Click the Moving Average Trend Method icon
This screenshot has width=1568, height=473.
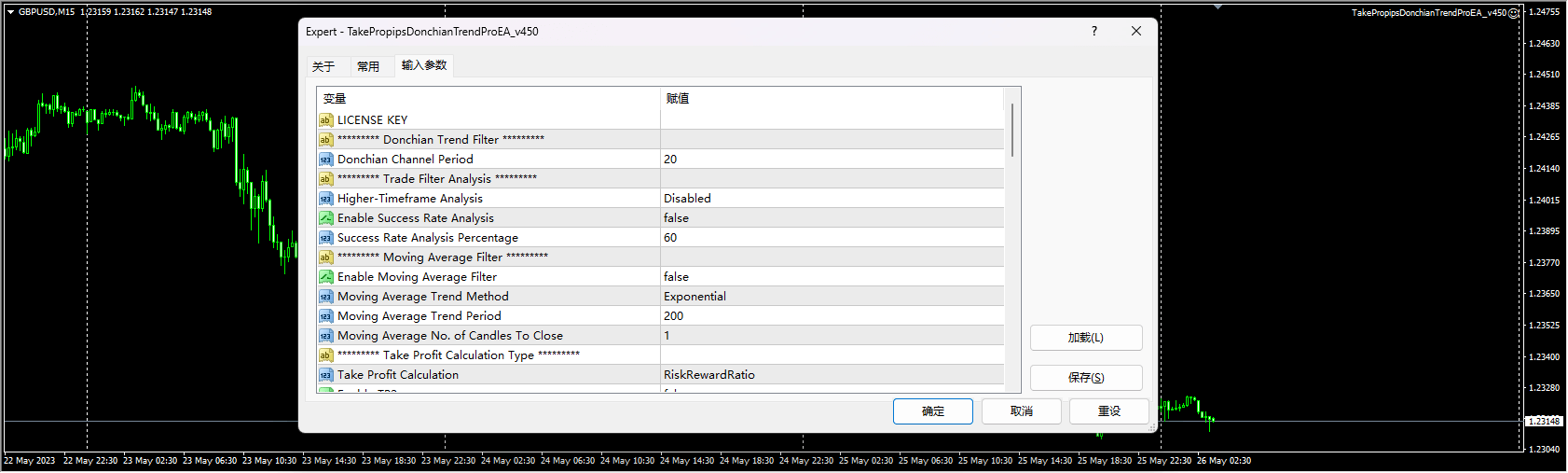pyautogui.click(x=325, y=296)
